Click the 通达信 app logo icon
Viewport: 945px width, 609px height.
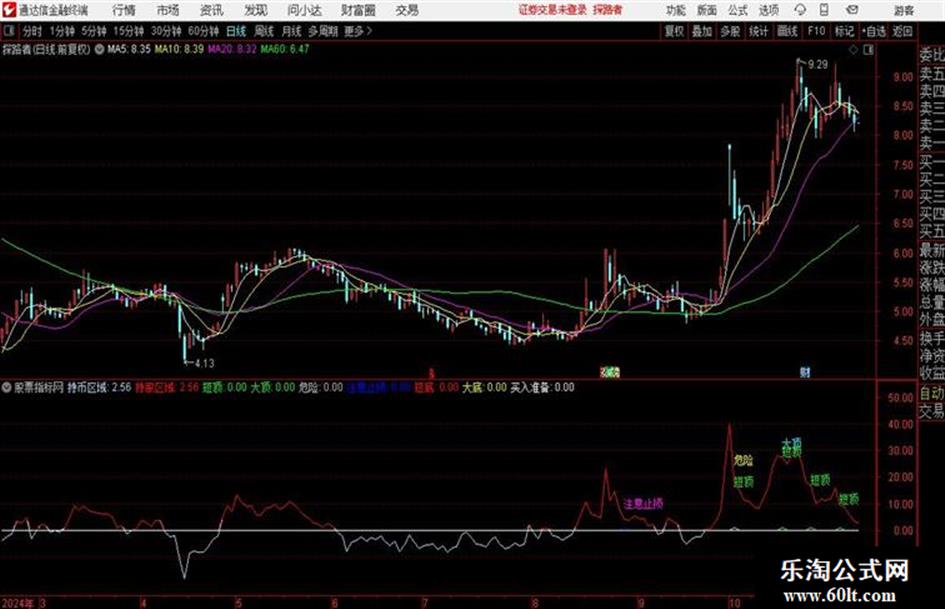(8, 10)
